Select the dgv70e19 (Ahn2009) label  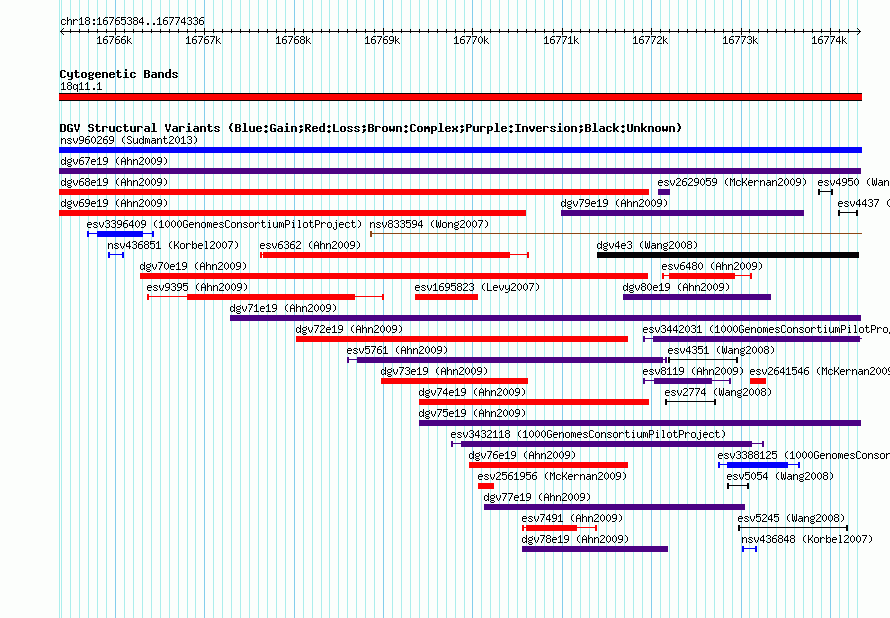point(194,266)
